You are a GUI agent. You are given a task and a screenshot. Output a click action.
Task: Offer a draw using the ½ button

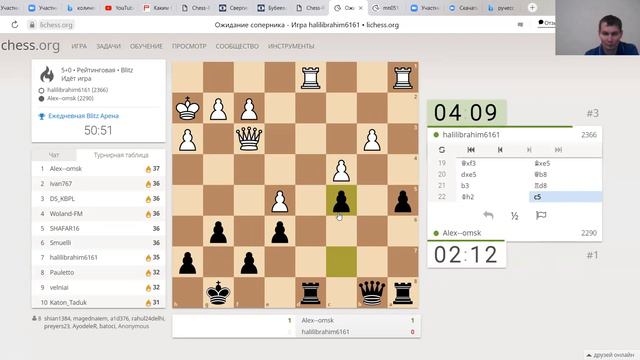pyautogui.click(x=515, y=216)
